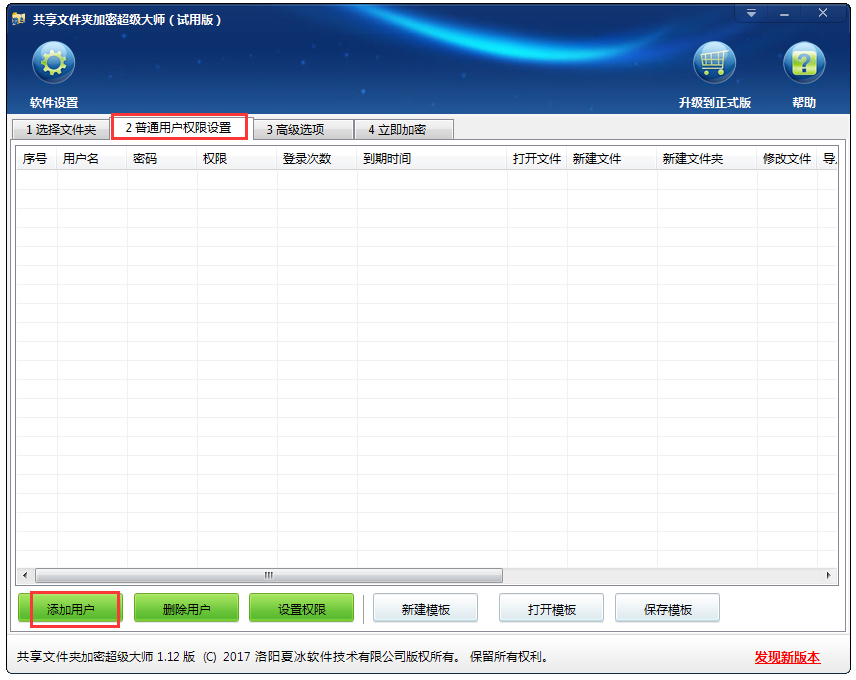The width and height of the screenshot is (856, 680).
Task: Click the 删除用户 button
Action: 186,609
